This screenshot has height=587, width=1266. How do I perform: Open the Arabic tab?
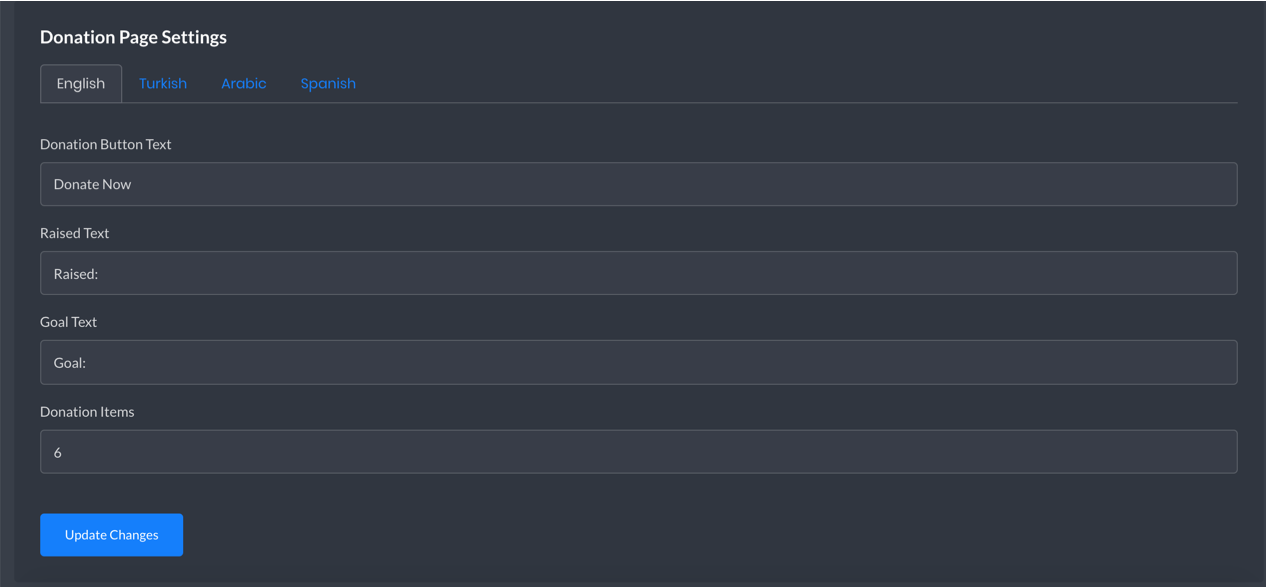coord(243,83)
